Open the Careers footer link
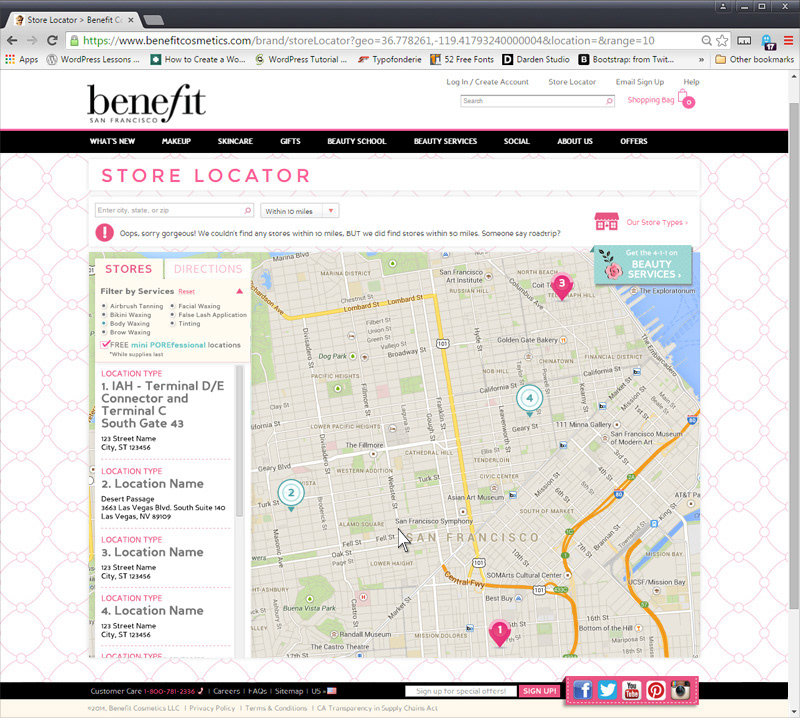 pyautogui.click(x=226, y=691)
